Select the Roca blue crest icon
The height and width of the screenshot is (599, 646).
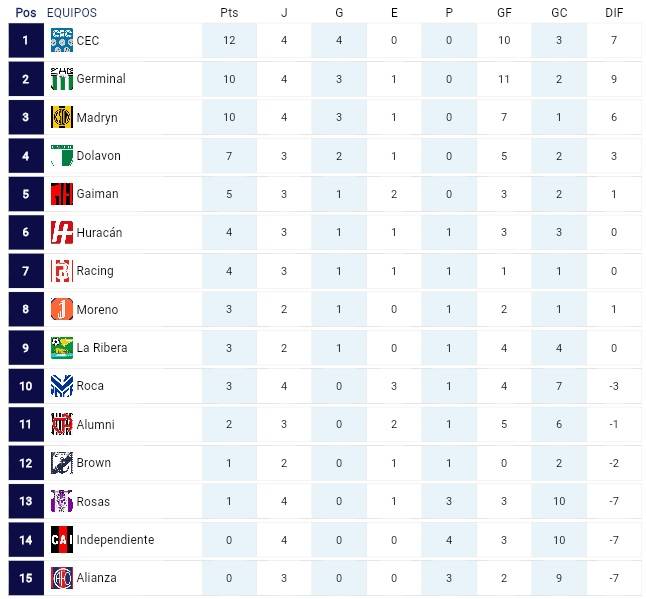coord(62,386)
